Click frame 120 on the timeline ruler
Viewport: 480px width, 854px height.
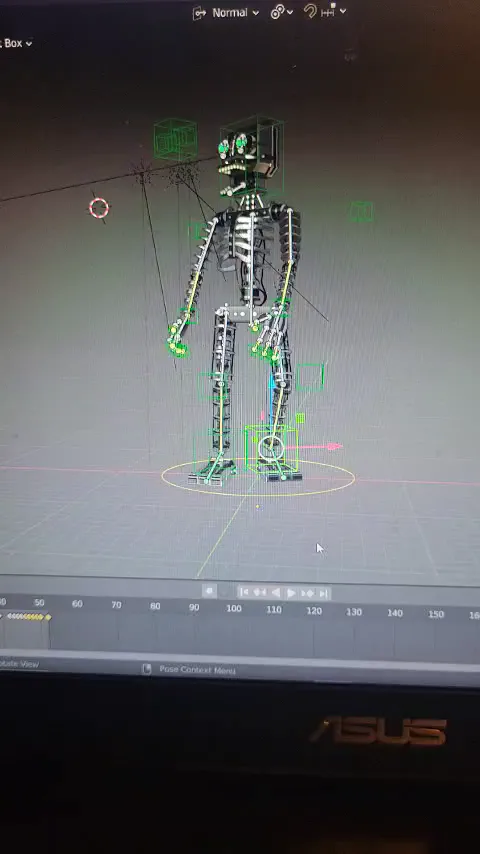click(314, 611)
